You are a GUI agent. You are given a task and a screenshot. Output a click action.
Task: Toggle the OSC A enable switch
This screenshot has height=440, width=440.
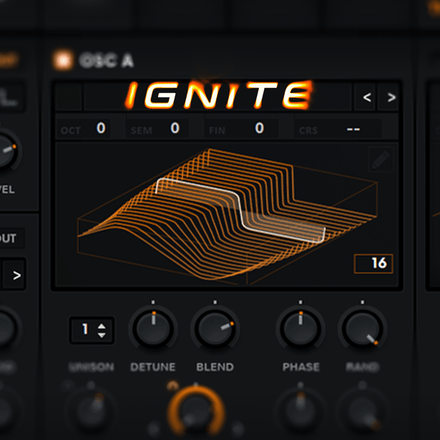tap(63, 60)
